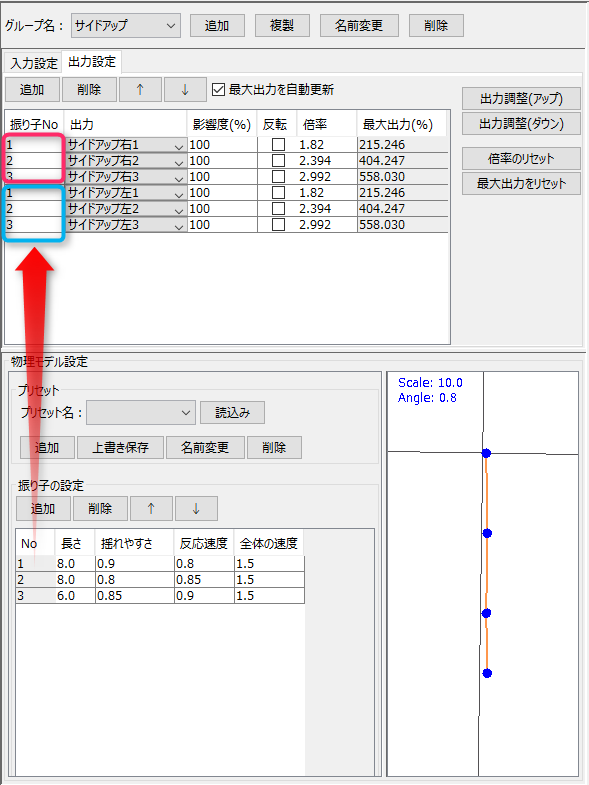Open the グループ名 サイドアップ dropdown
589x785 pixels.
pyautogui.click(x=126, y=26)
